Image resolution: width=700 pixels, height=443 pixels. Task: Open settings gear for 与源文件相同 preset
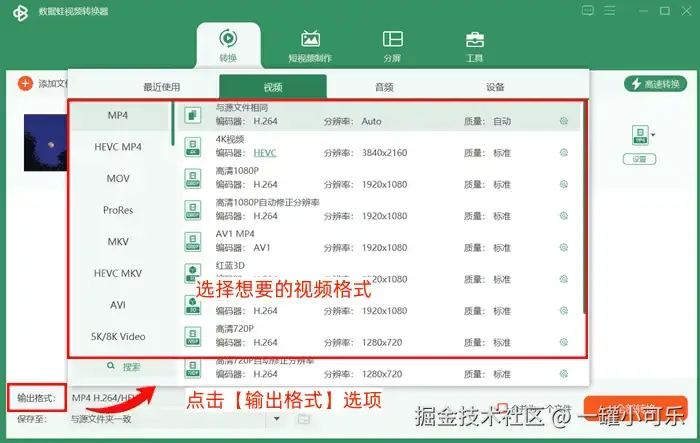[564, 121]
